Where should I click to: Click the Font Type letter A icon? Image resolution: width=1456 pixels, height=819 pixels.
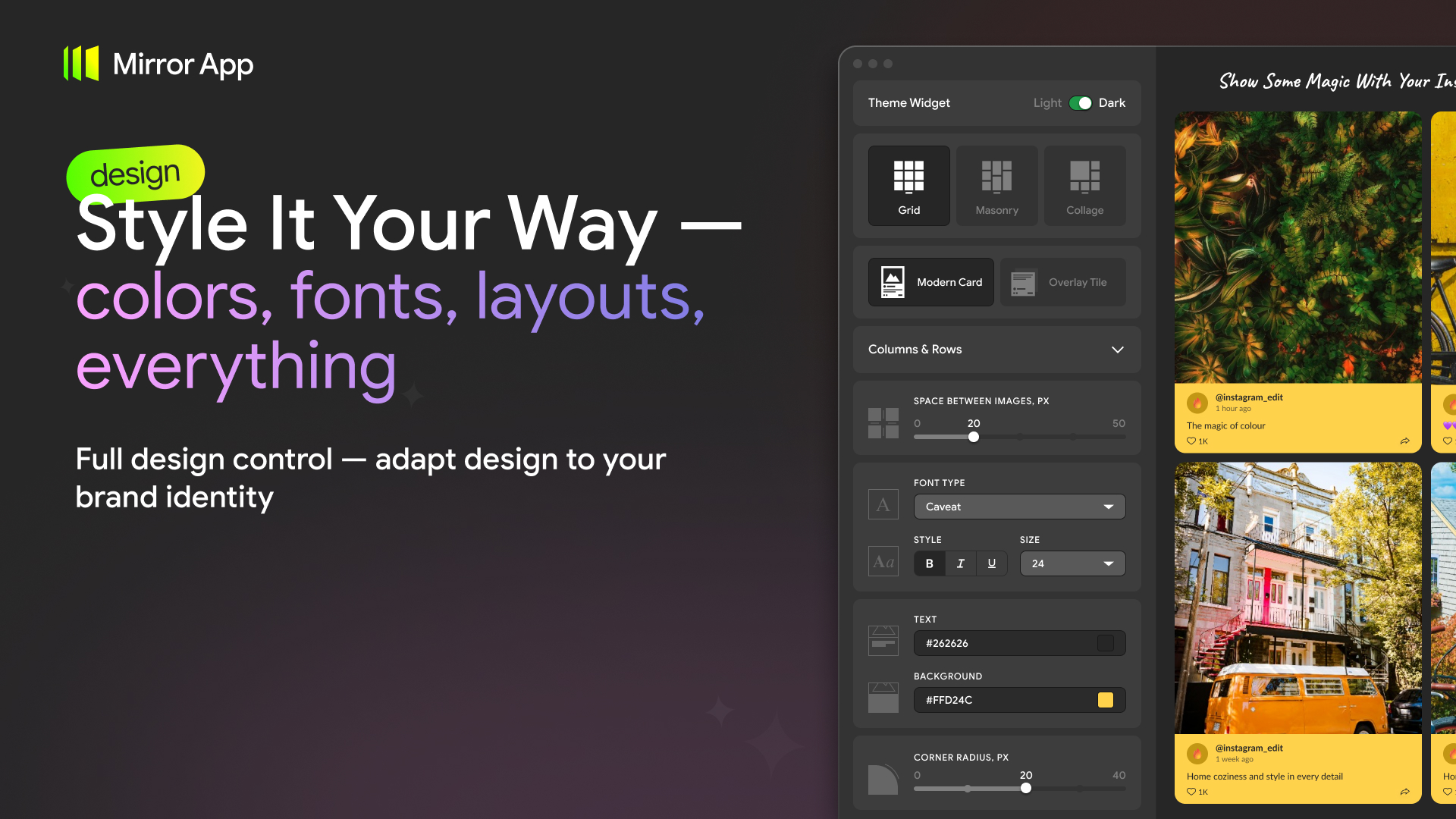[x=883, y=504]
